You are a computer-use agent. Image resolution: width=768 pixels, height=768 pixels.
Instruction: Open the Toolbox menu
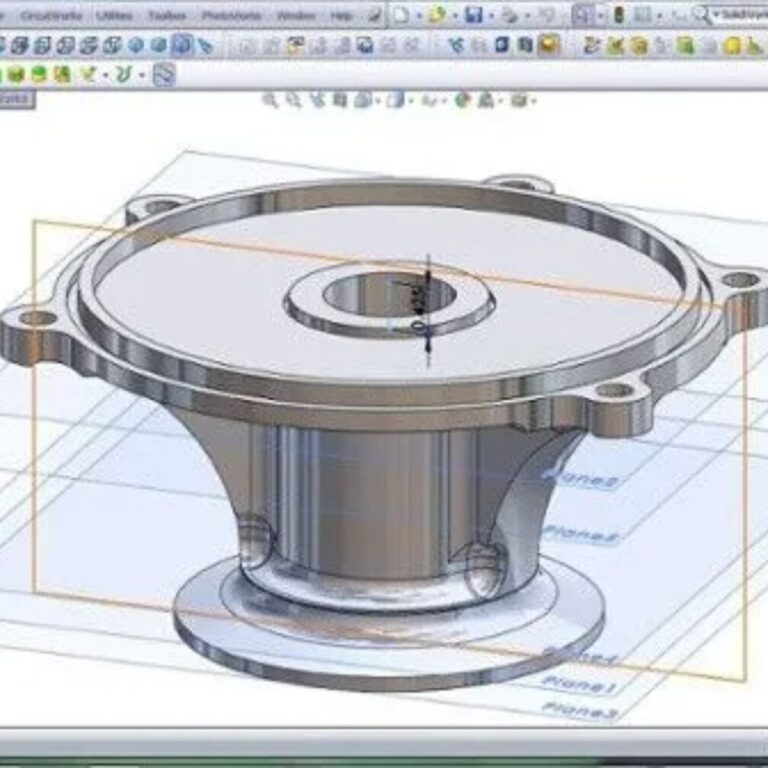pyautogui.click(x=167, y=16)
